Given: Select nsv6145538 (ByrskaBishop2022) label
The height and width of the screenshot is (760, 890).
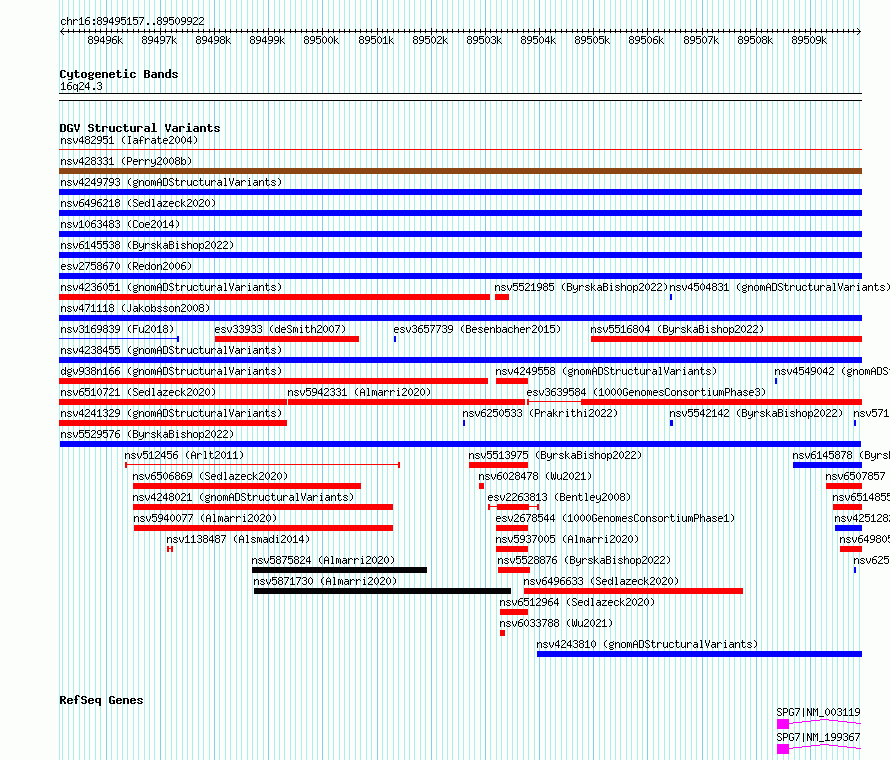Looking at the screenshot, I should tap(147, 245).
